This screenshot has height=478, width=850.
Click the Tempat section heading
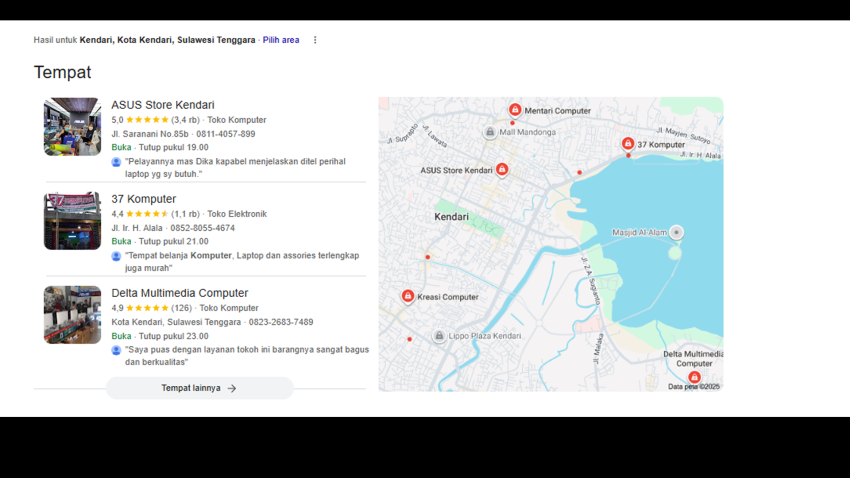(62, 72)
